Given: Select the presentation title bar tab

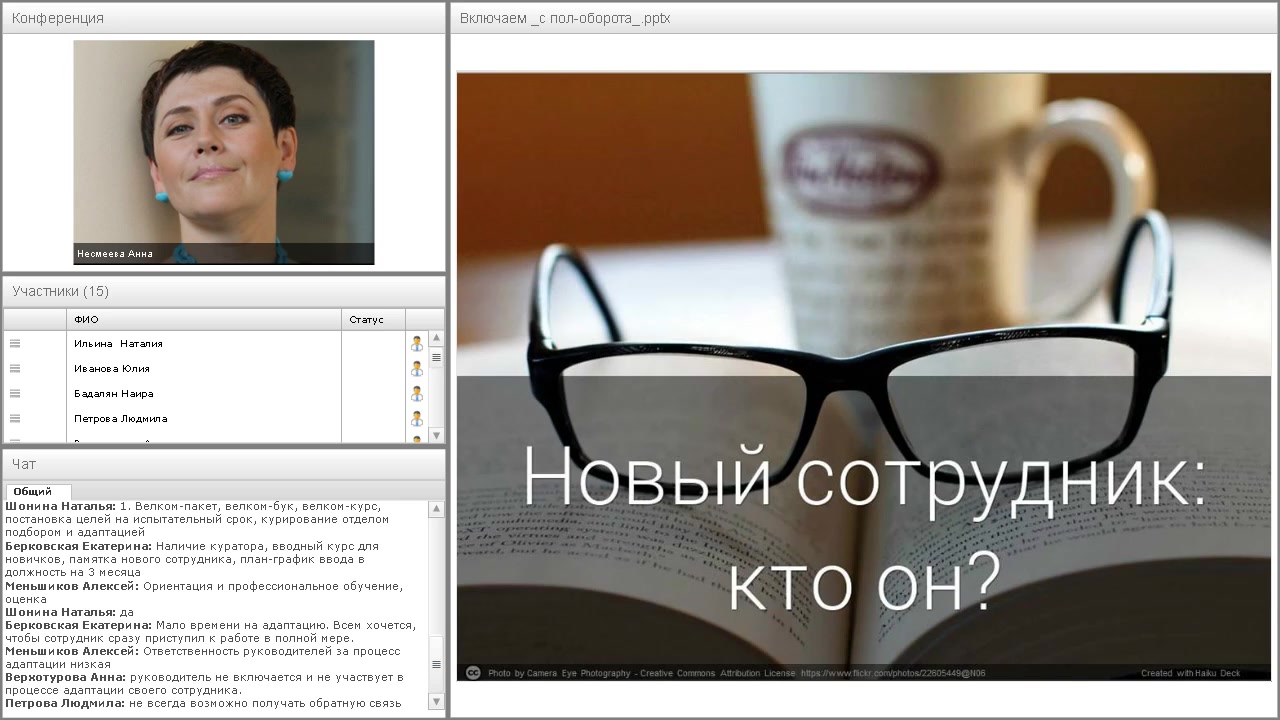Looking at the screenshot, I should coord(565,18).
